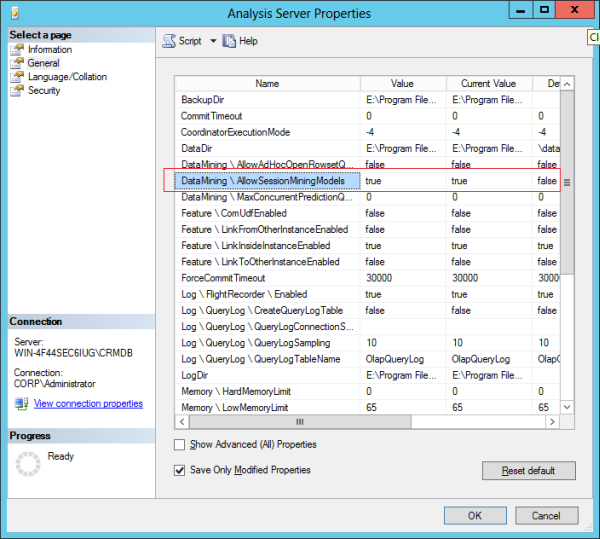Uncheck Save Only Modified Properties
Screen dimensions: 600x539
[x=179, y=470]
